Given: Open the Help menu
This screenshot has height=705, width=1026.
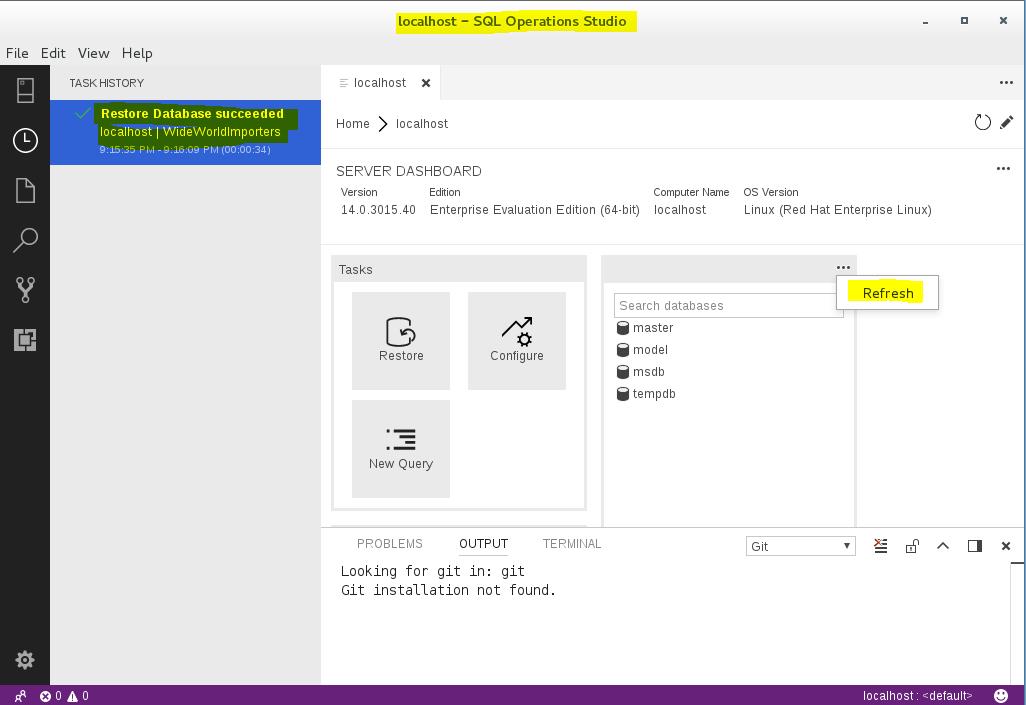Looking at the screenshot, I should pos(137,53).
